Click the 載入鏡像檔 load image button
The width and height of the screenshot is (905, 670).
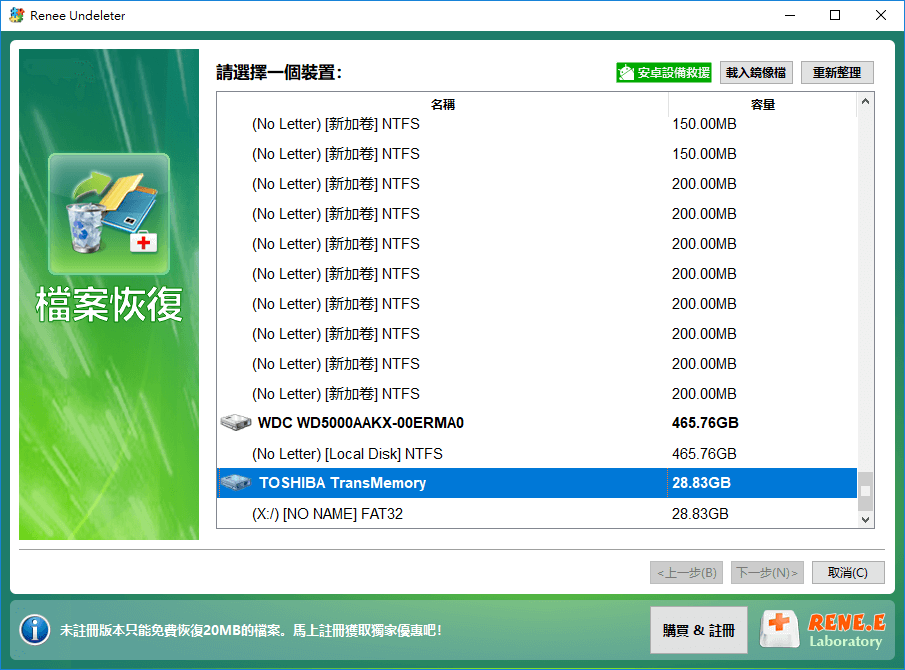(x=756, y=73)
